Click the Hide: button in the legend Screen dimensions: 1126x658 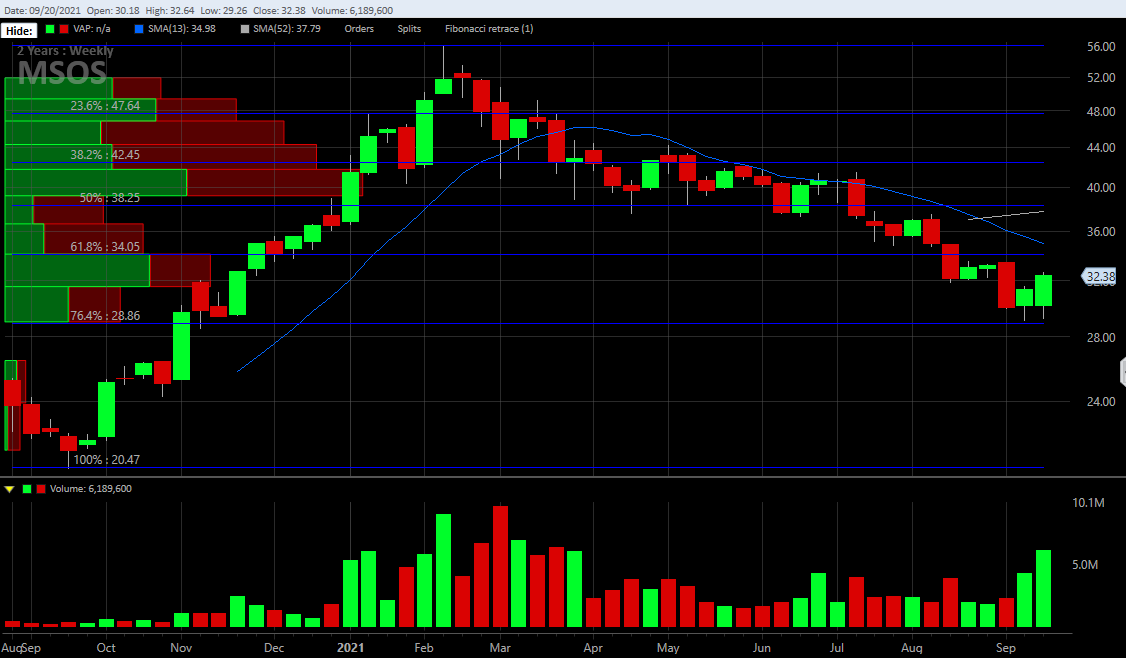(19, 30)
